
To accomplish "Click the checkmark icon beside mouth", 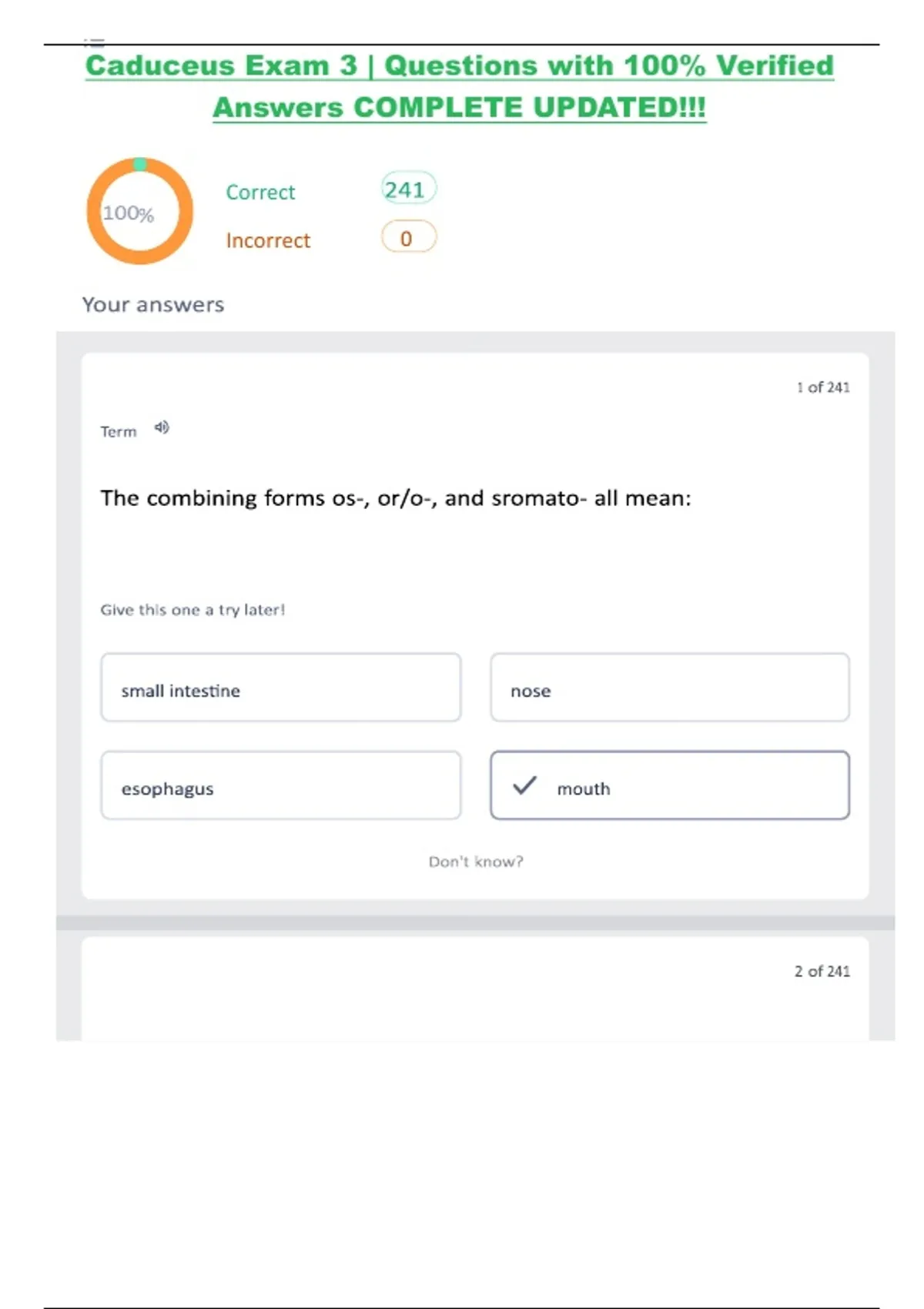I will [524, 785].
